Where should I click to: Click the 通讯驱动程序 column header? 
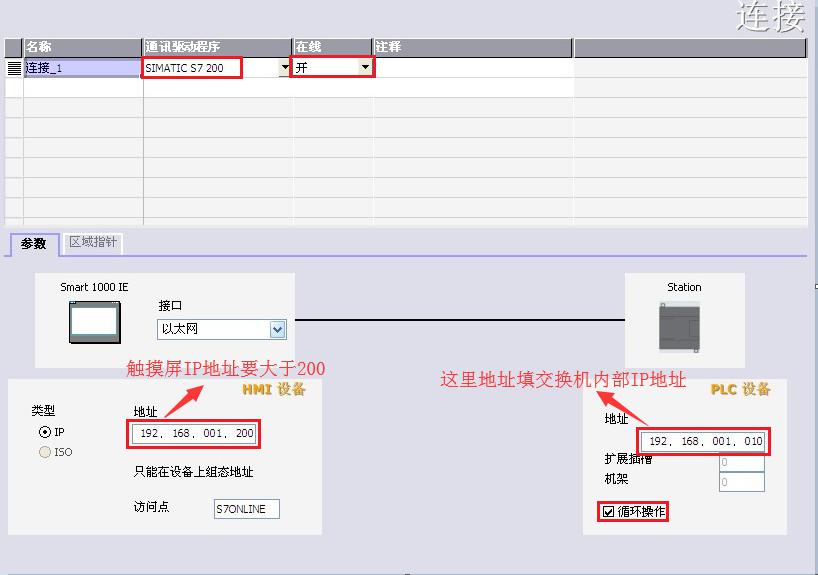click(x=216, y=47)
